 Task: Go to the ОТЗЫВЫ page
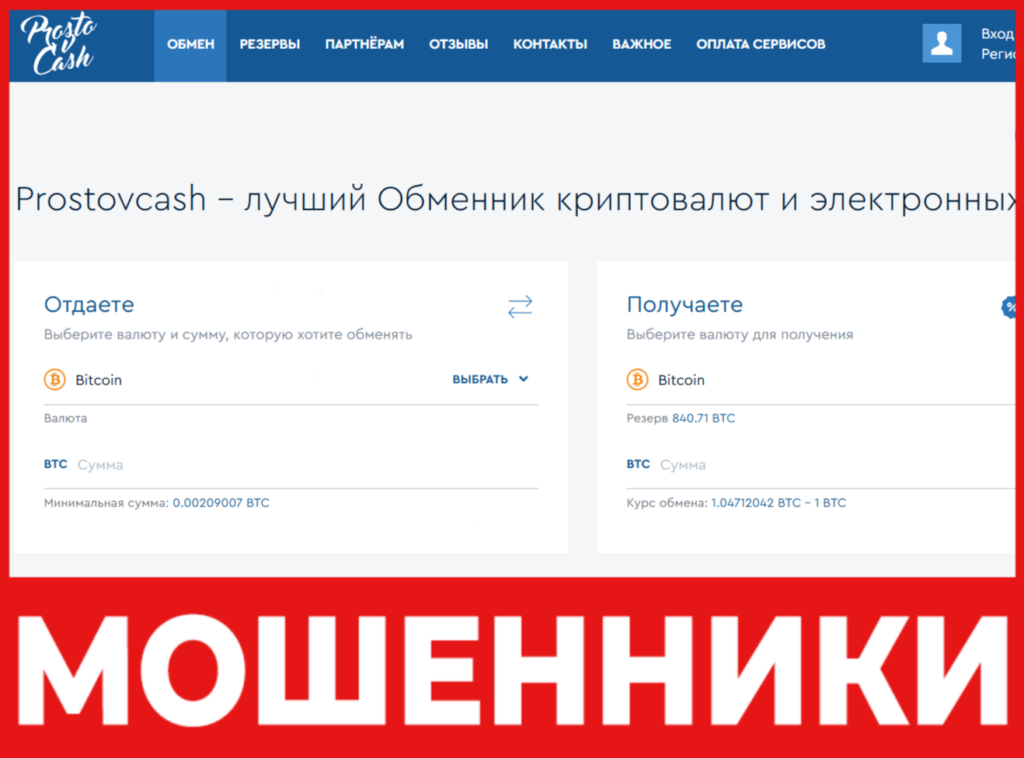click(x=458, y=44)
